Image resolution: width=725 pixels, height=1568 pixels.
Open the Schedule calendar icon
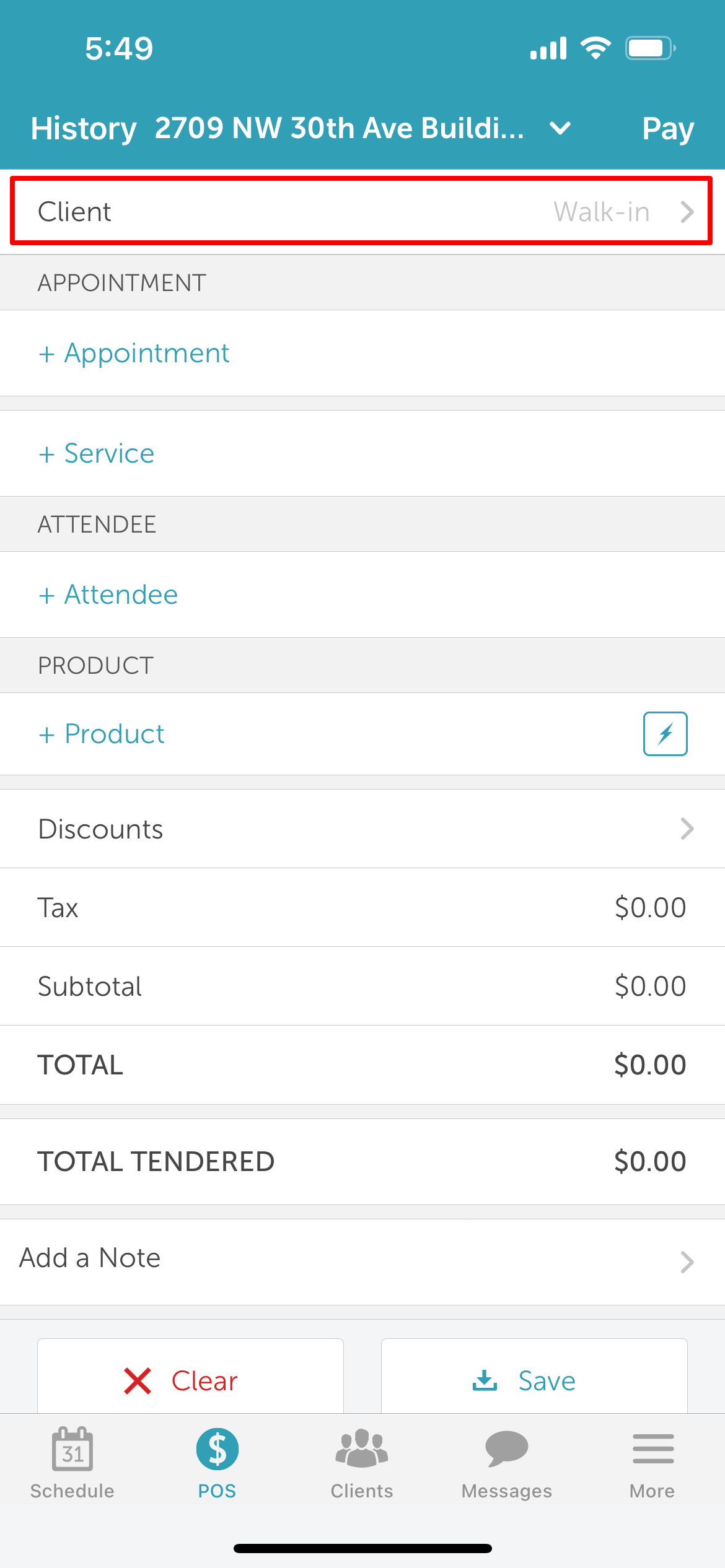click(72, 1448)
